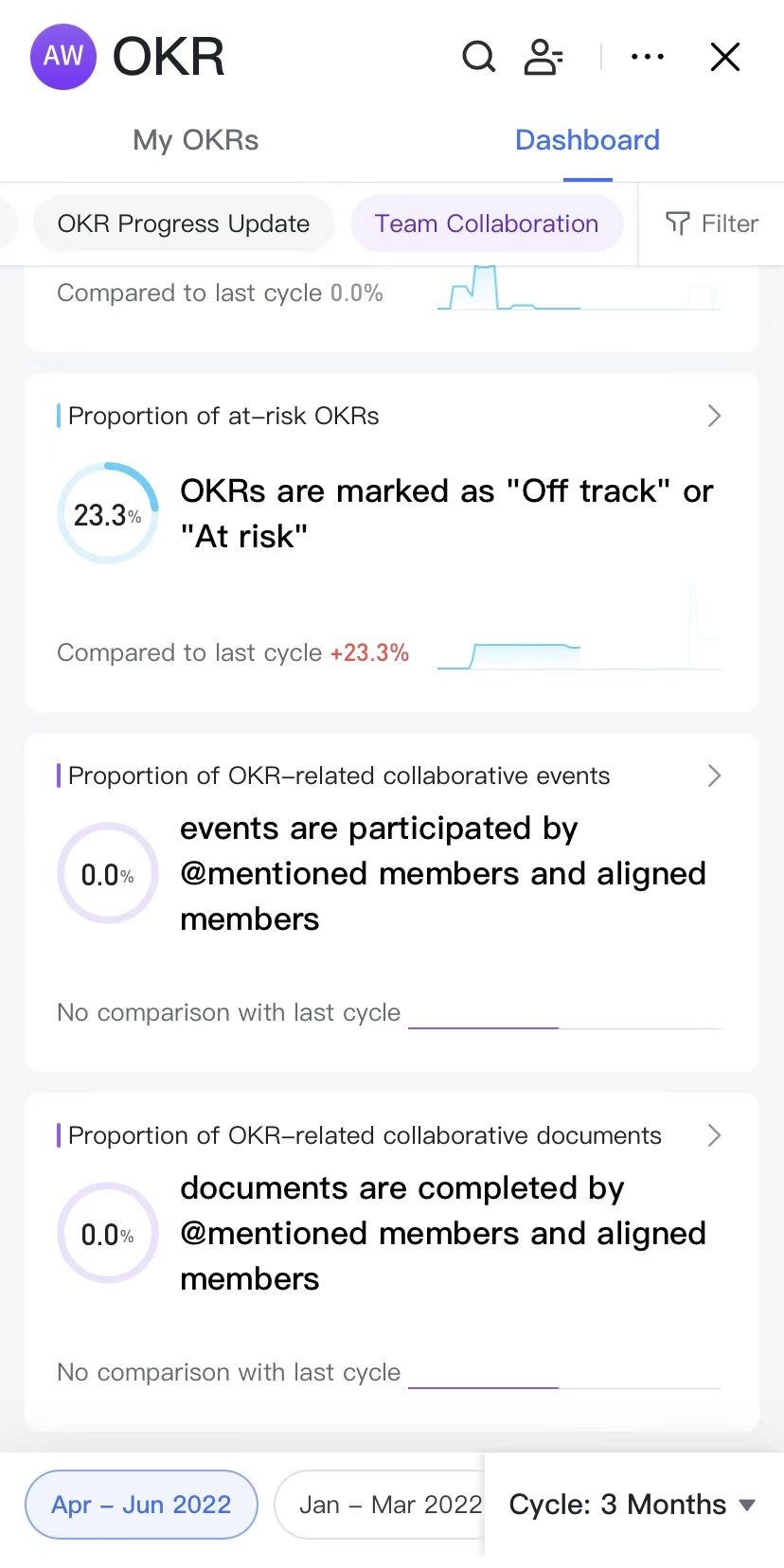
Task: Click the 23.3% at-risk progress ring
Action: pos(108,514)
